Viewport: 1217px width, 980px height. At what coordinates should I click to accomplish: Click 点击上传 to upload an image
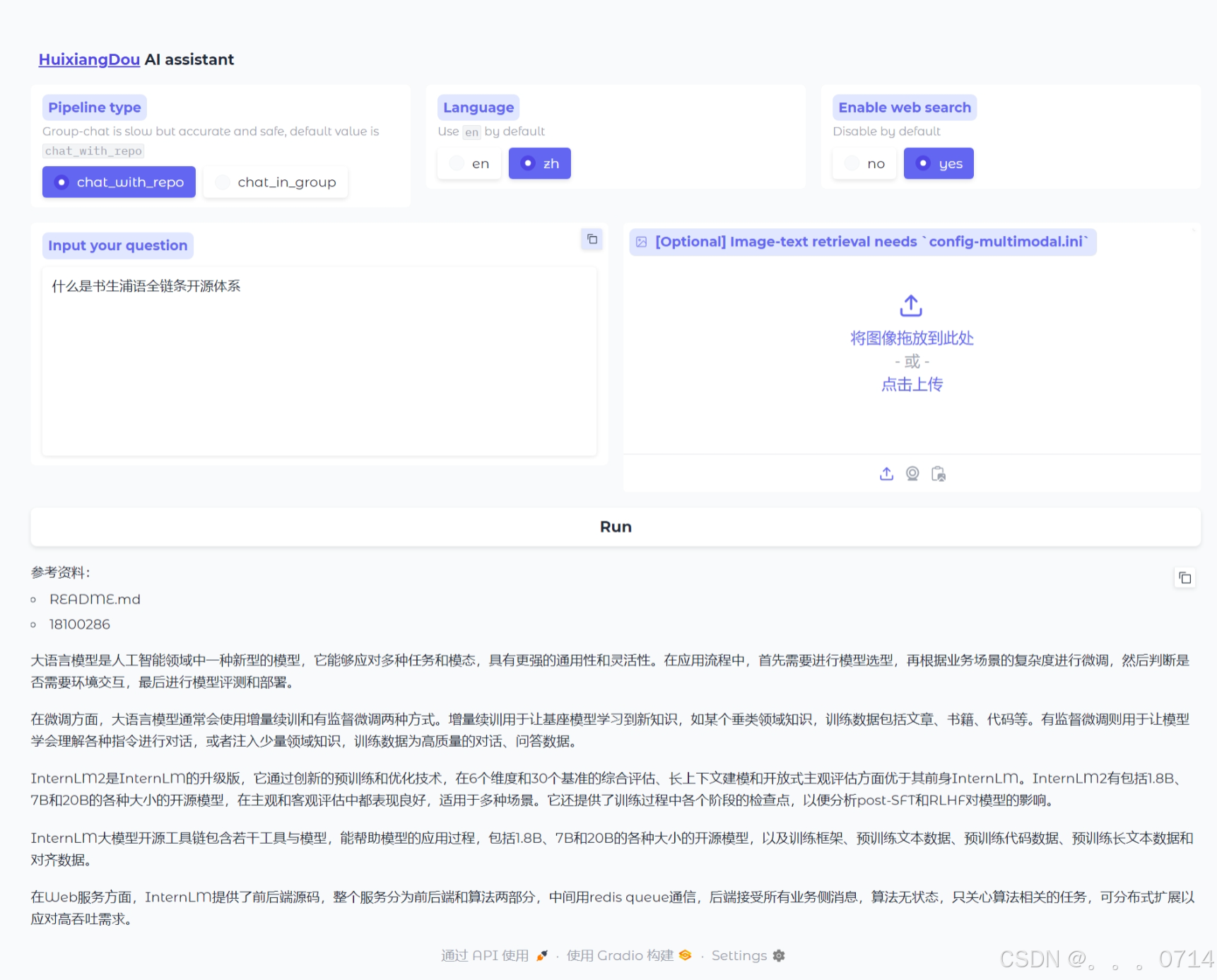click(911, 384)
